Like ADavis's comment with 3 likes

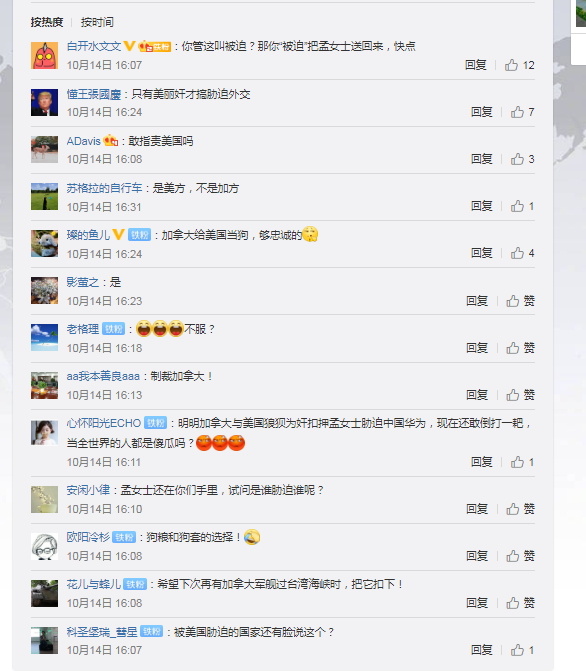tap(522, 159)
